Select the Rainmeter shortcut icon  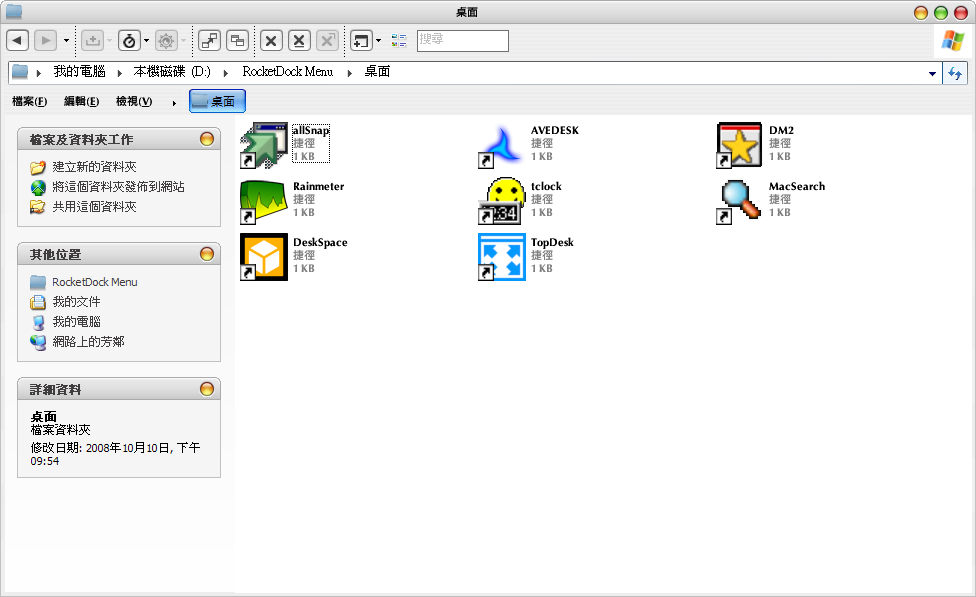[x=264, y=201]
